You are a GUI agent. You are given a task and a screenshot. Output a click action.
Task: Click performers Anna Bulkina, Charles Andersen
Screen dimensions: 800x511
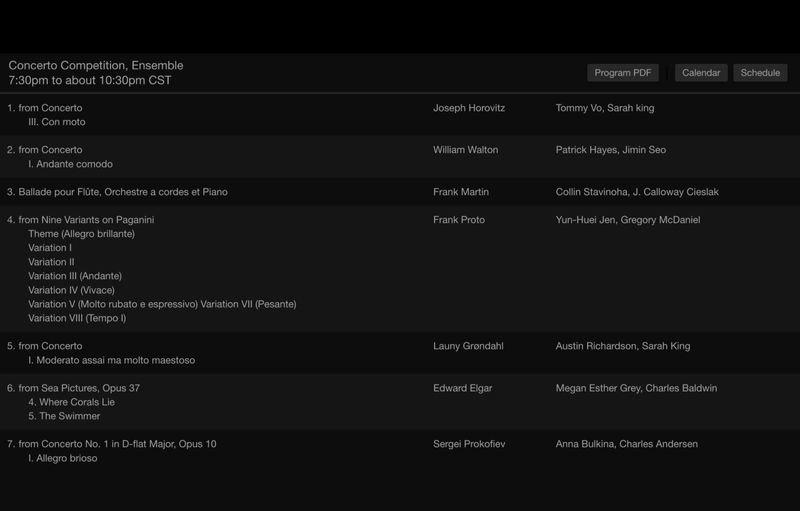[627, 444]
